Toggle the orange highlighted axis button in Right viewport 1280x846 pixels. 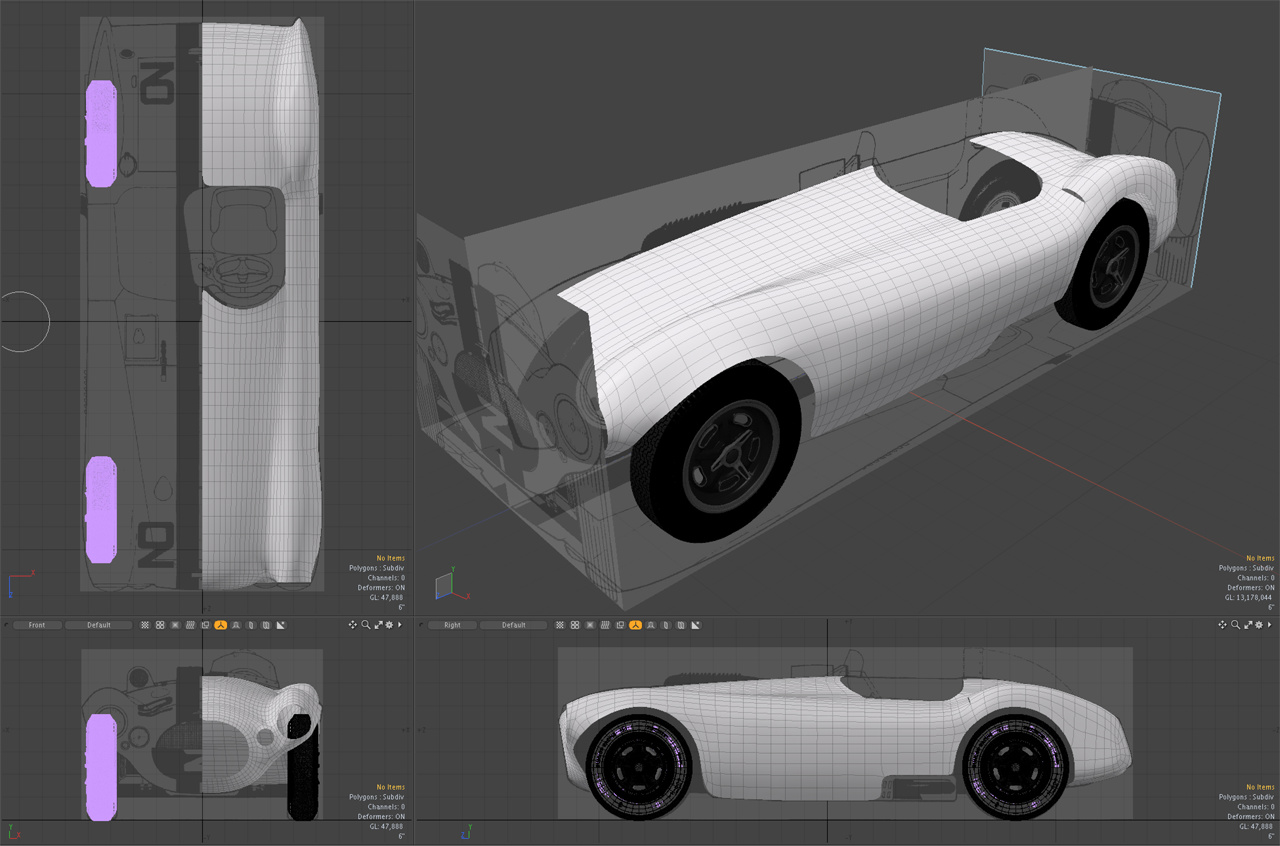click(x=635, y=625)
